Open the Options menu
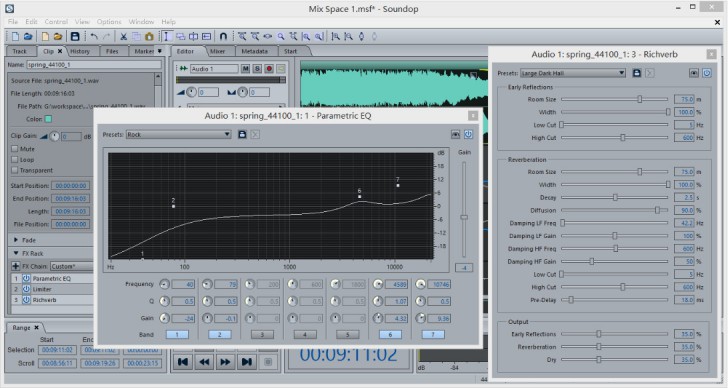Screen dimensions: 728x388 [x=109, y=21]
